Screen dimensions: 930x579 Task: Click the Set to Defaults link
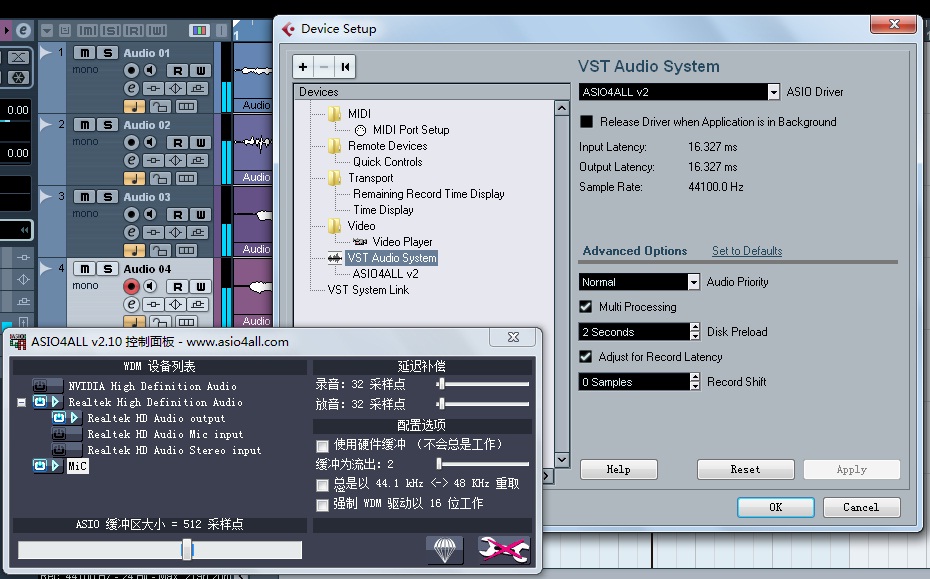tap(747, 251)
